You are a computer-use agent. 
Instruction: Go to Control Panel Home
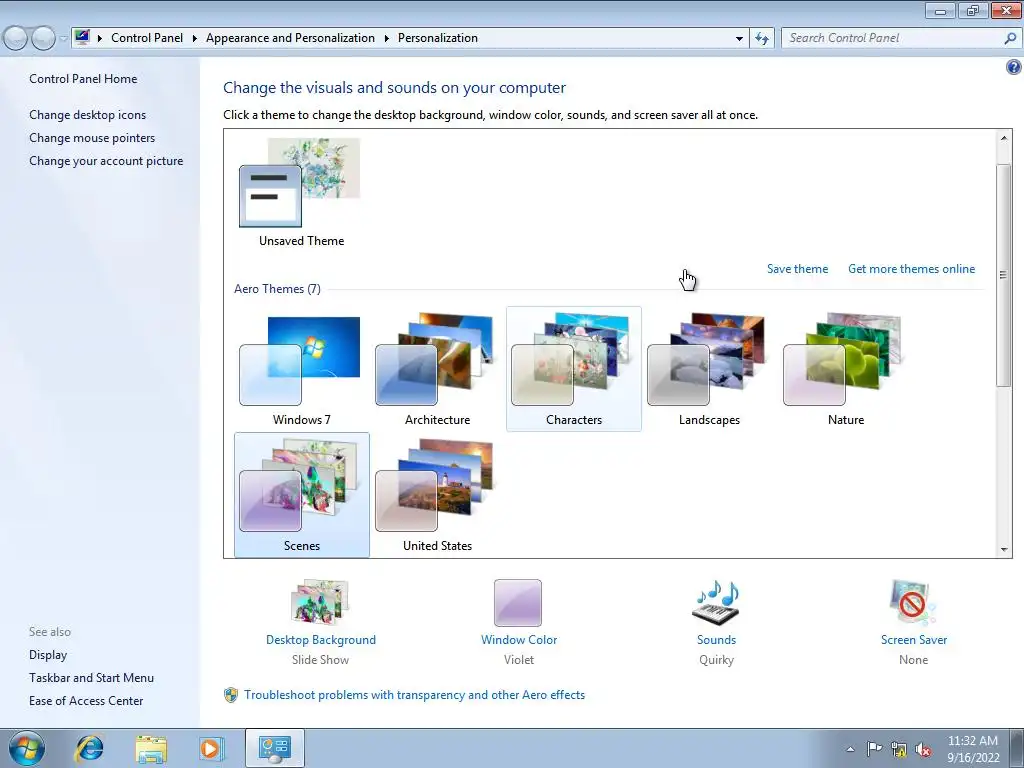tap(83, 79)
